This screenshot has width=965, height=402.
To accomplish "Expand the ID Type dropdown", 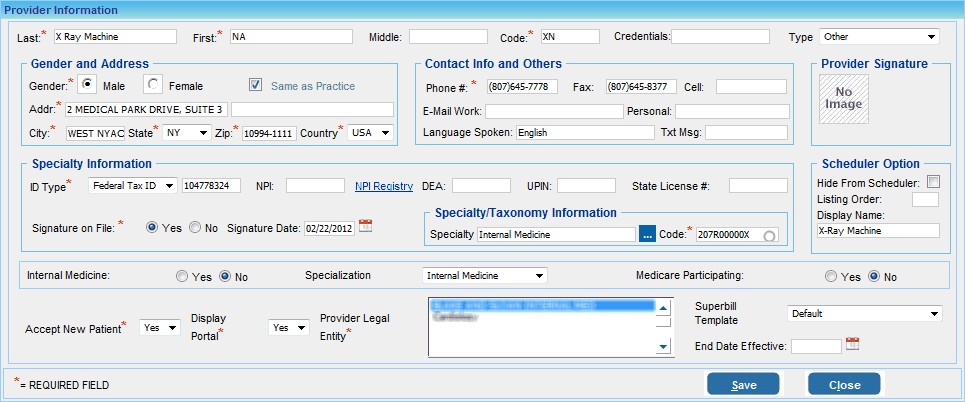I will (132, 186).
